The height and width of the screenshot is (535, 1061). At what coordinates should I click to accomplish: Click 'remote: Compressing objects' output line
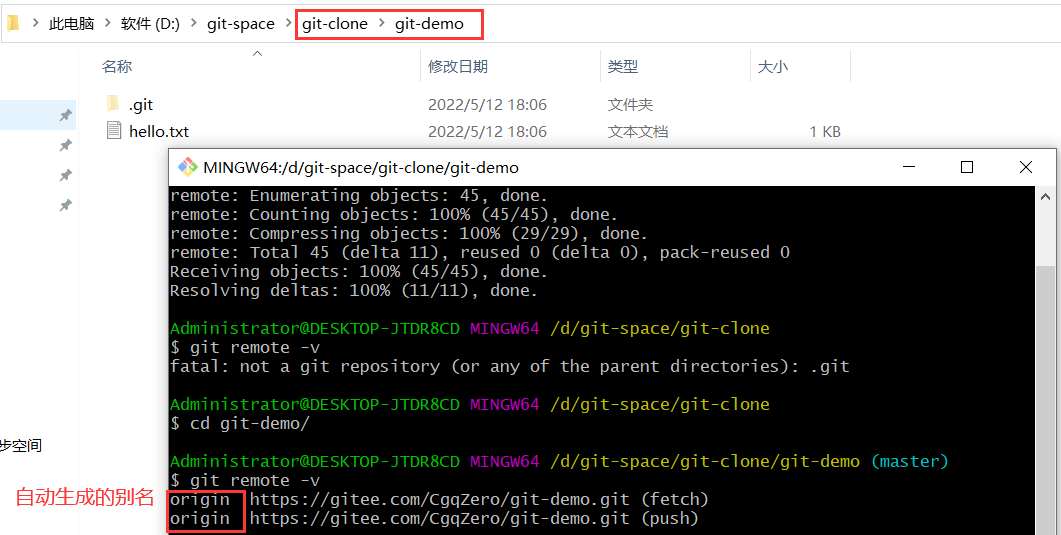(409, 234)
